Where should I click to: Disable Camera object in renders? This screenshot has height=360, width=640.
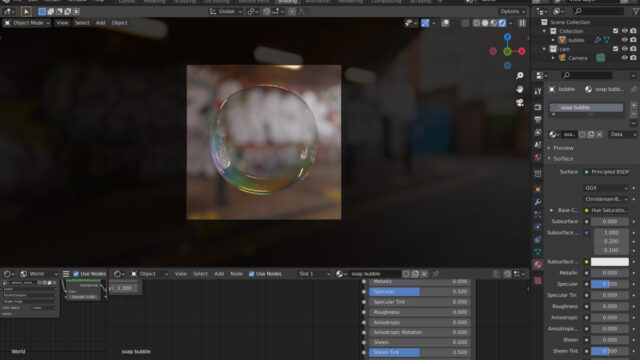tap(633, 58)
